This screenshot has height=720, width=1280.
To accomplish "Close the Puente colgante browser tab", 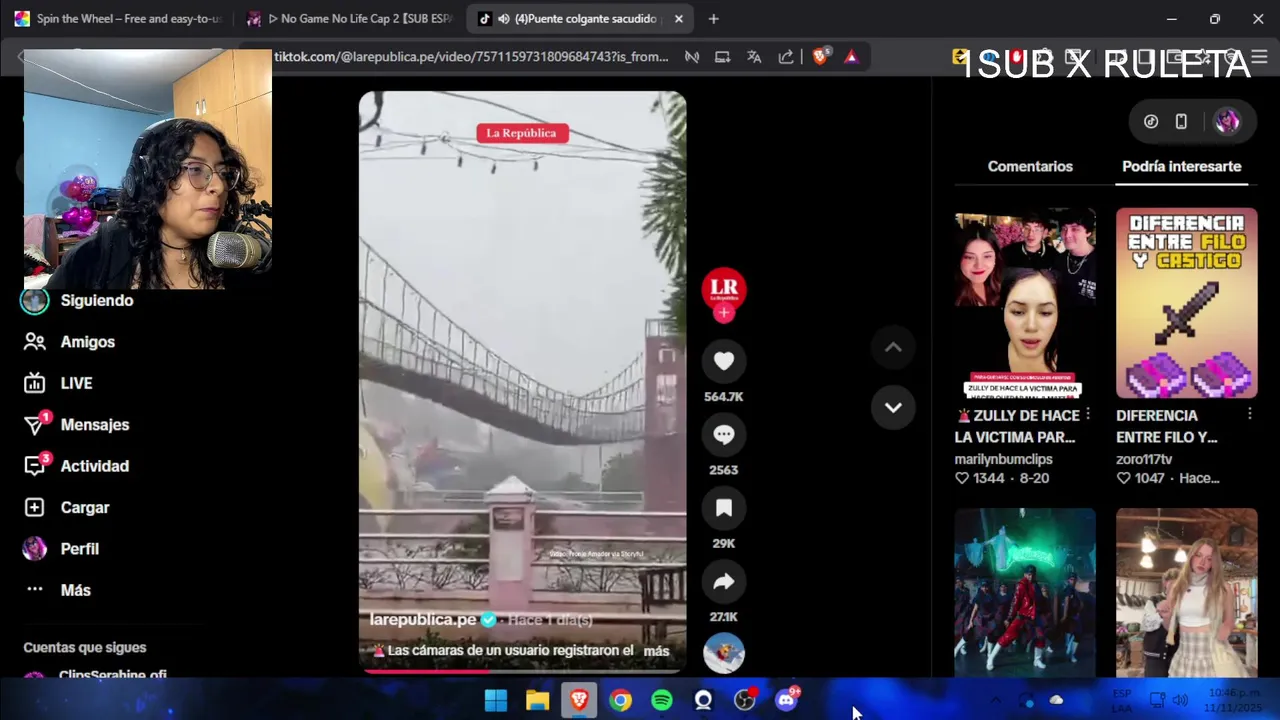I will coord(679,19).
